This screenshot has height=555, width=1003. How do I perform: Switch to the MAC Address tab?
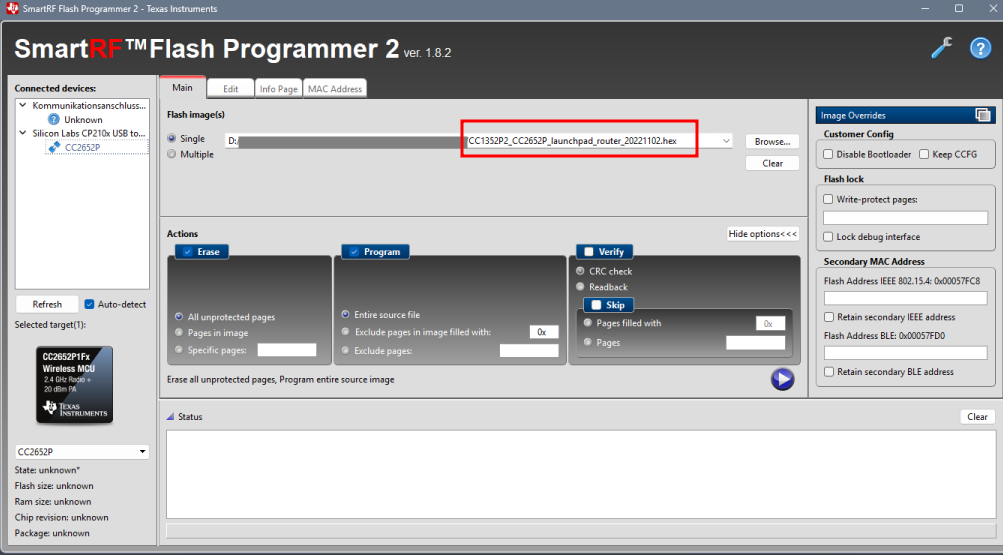[335, 89]
